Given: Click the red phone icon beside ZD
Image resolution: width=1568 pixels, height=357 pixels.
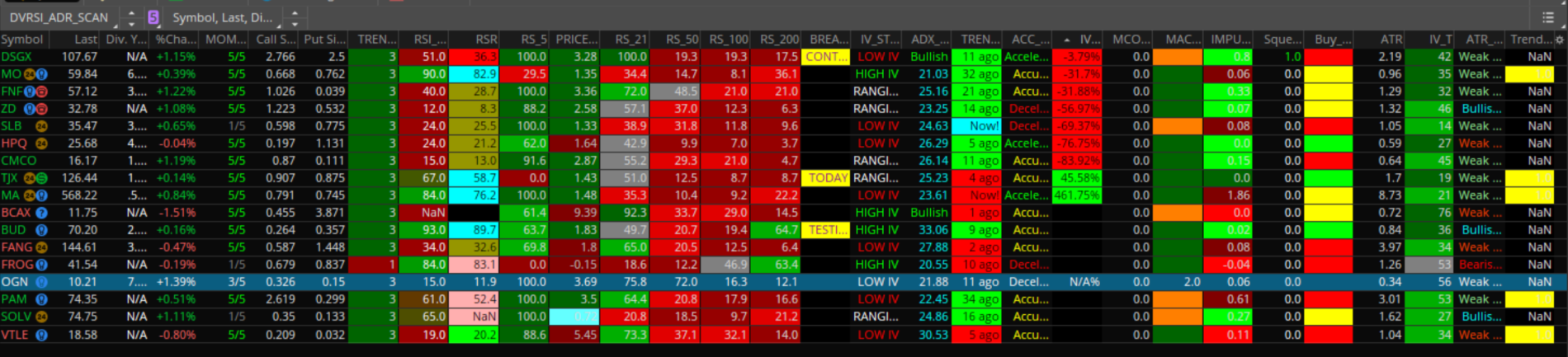Looking at the screenshot, I should [41, 109].
